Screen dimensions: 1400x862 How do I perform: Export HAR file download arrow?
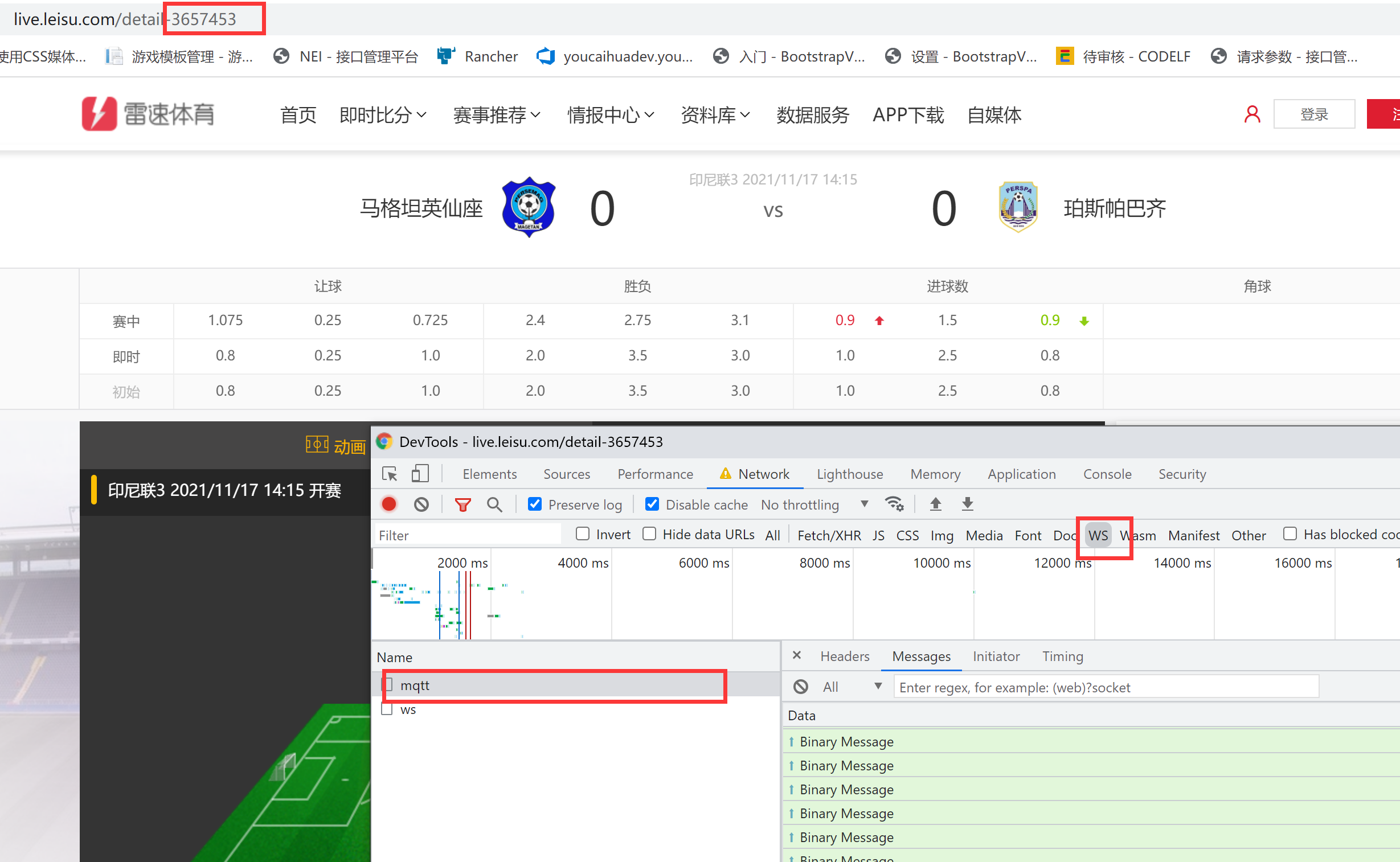(967, 504)
